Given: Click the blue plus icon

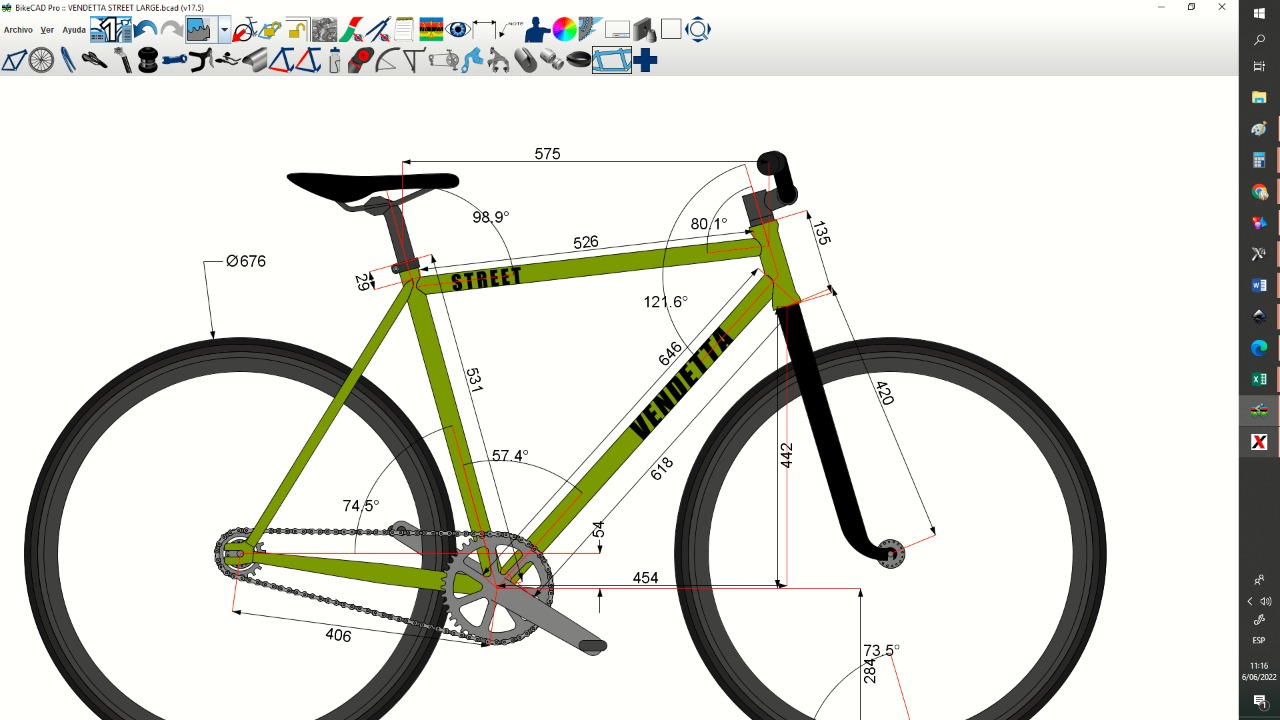Looking at the screenshot, I should (646, 61).
